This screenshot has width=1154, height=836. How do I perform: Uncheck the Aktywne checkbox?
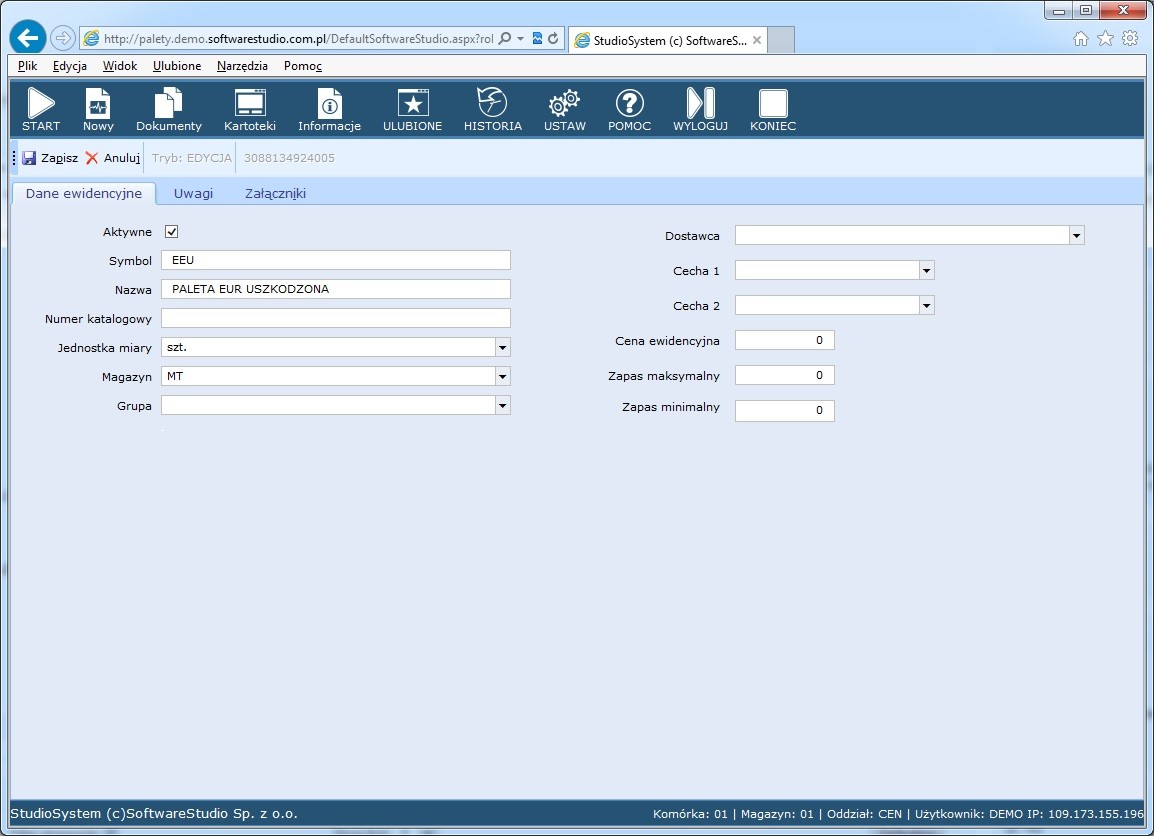172,232
